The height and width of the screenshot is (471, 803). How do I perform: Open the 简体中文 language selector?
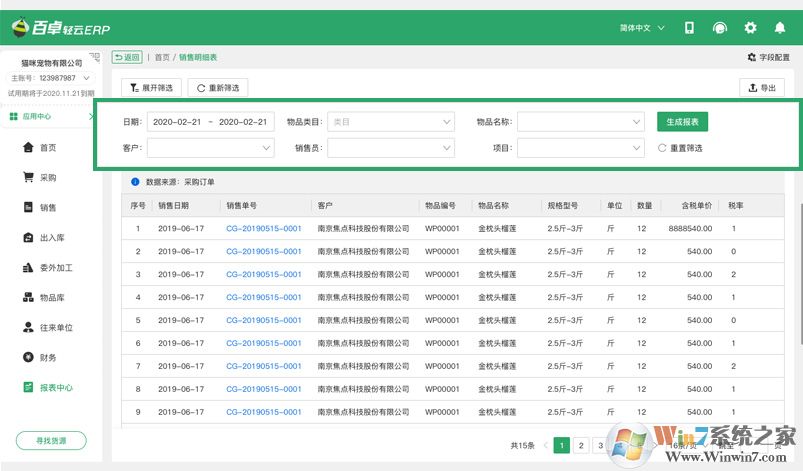pyautogui.click(x=642, y=28)
